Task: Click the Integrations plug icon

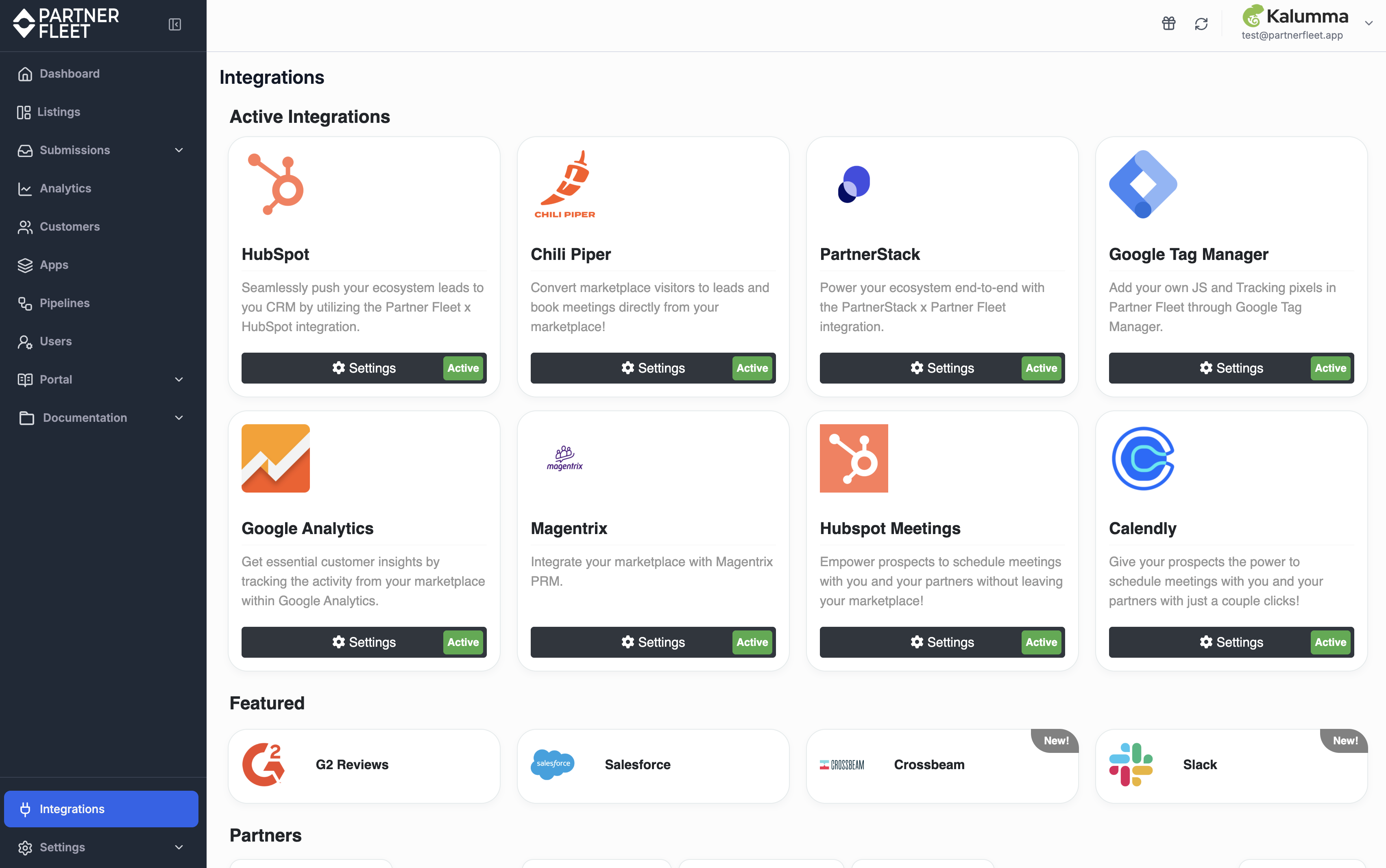Action: 25,809
